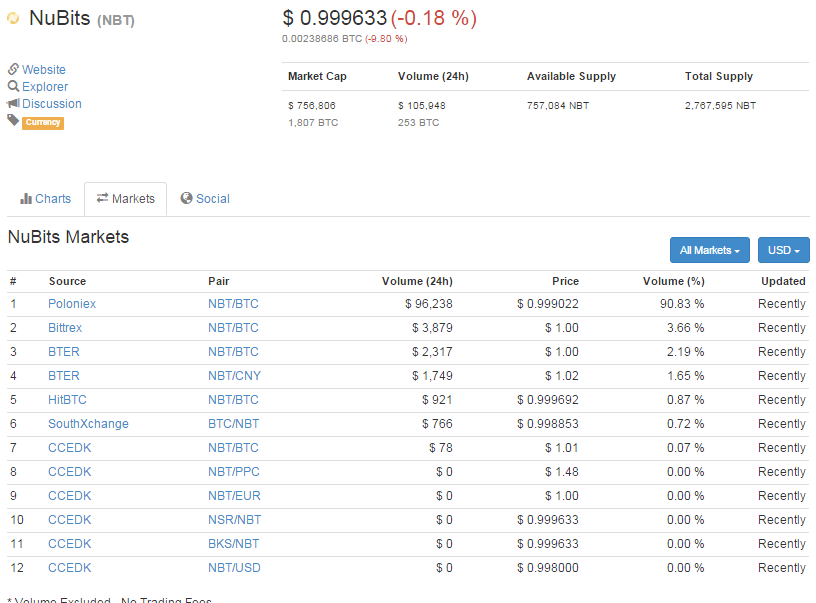Click the exchange arrows icon on Markets tab

point(103,197)
